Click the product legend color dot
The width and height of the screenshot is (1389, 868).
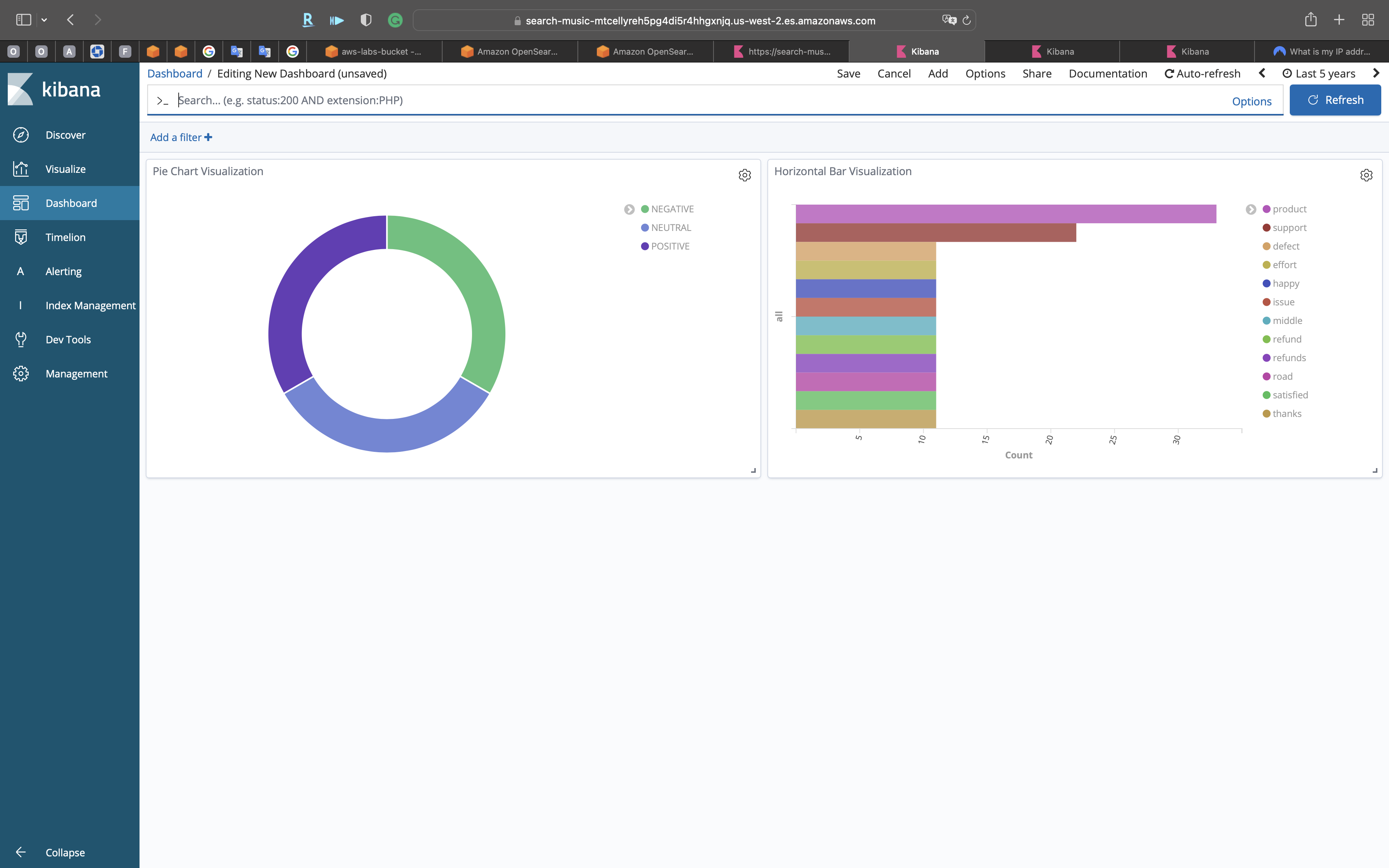point(1266,209)
